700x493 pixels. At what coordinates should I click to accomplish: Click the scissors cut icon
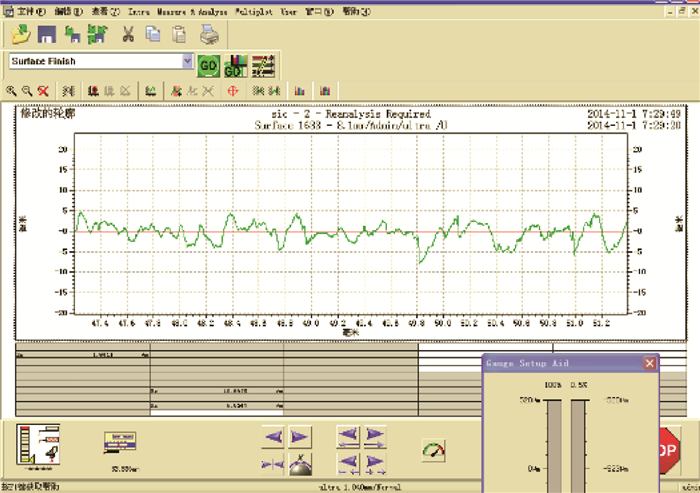click(x=128, y=35)
